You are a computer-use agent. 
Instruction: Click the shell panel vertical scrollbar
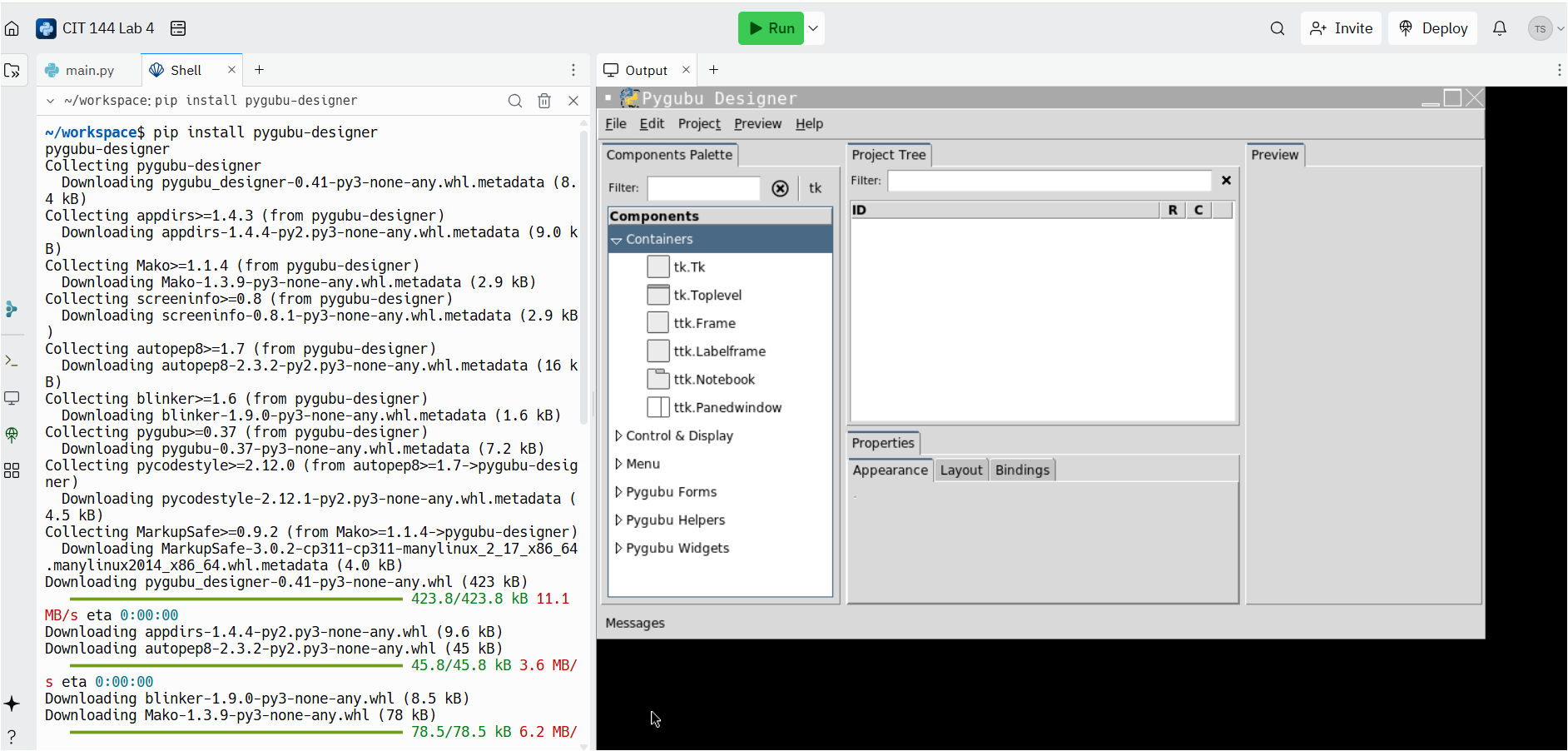583,275
